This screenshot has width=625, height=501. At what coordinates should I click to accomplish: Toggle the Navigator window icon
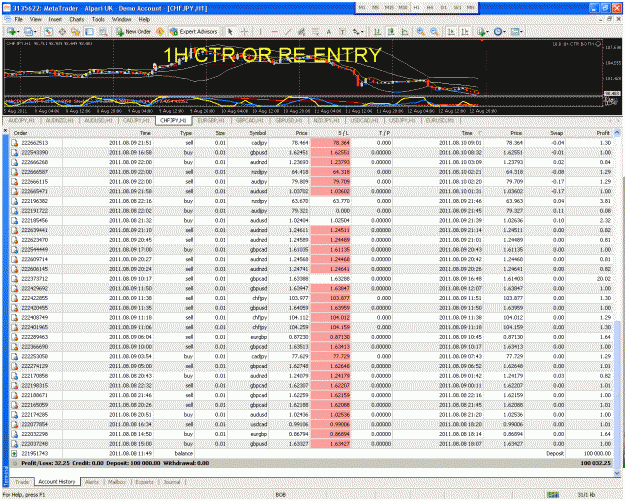(x=75, y=31)
